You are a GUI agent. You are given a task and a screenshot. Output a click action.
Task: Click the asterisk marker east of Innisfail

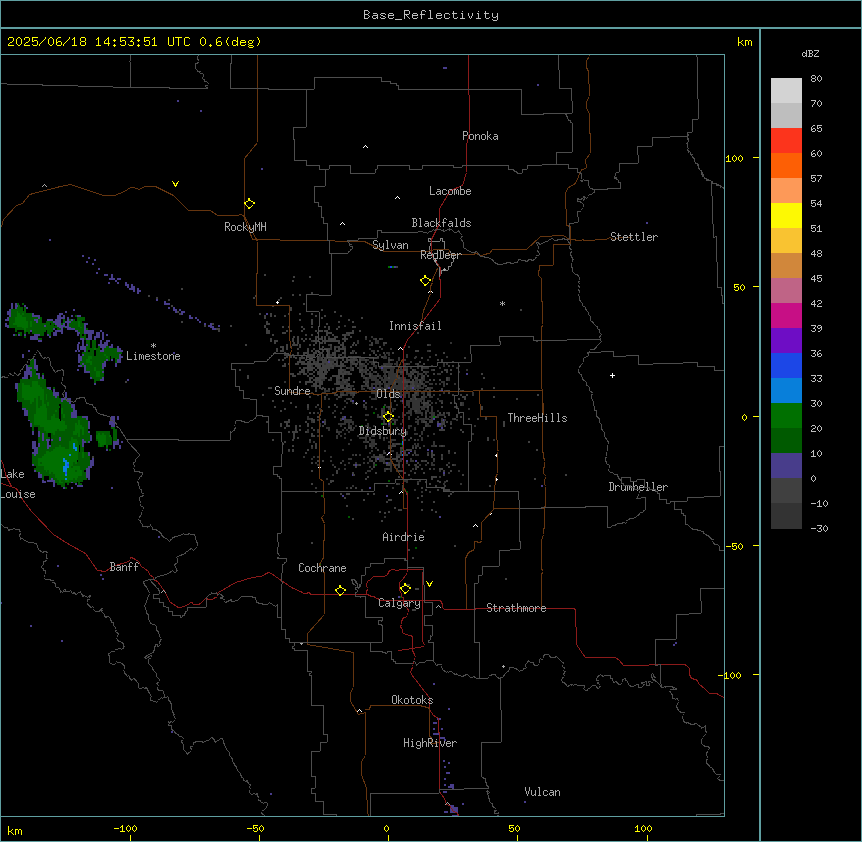pyautogui.click(x=502, y=303)
